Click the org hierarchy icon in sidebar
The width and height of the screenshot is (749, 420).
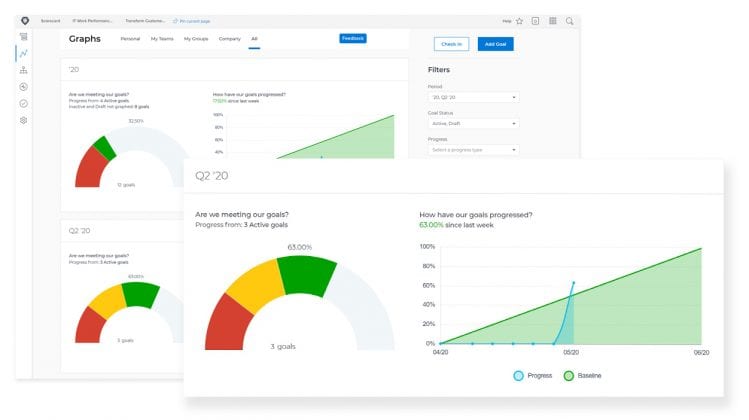coord(23,70)
